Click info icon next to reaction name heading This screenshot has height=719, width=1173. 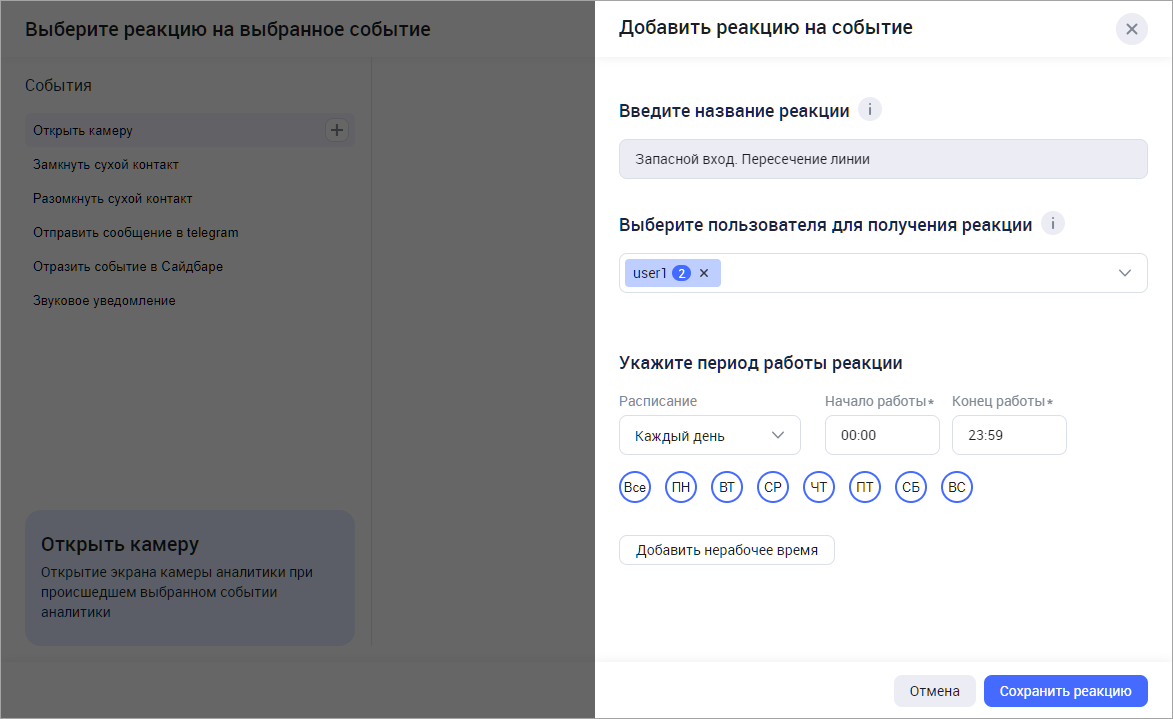click(x=870, y=110)
